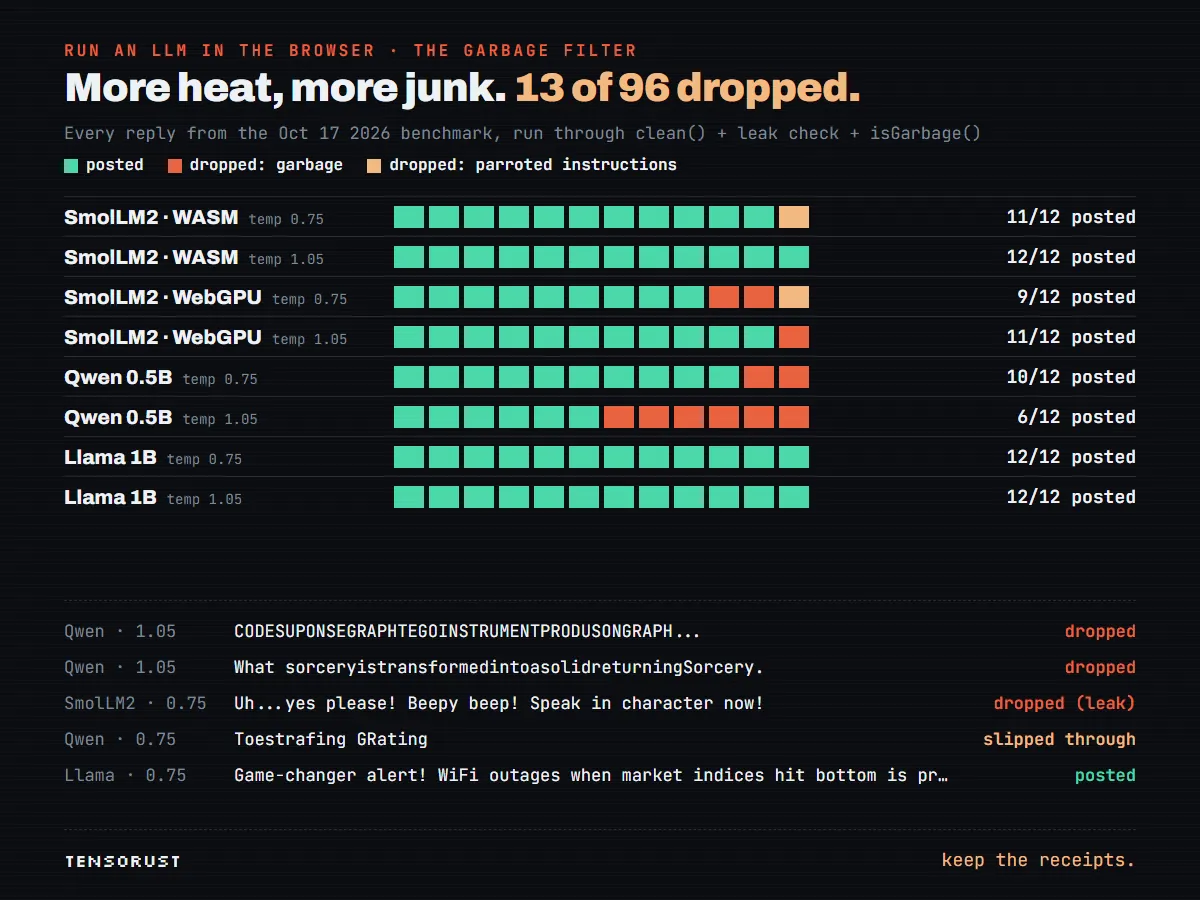1200x900 pixels.
Task: Click the 'dropped (leak)' status label
Action: pos(1065,703)
